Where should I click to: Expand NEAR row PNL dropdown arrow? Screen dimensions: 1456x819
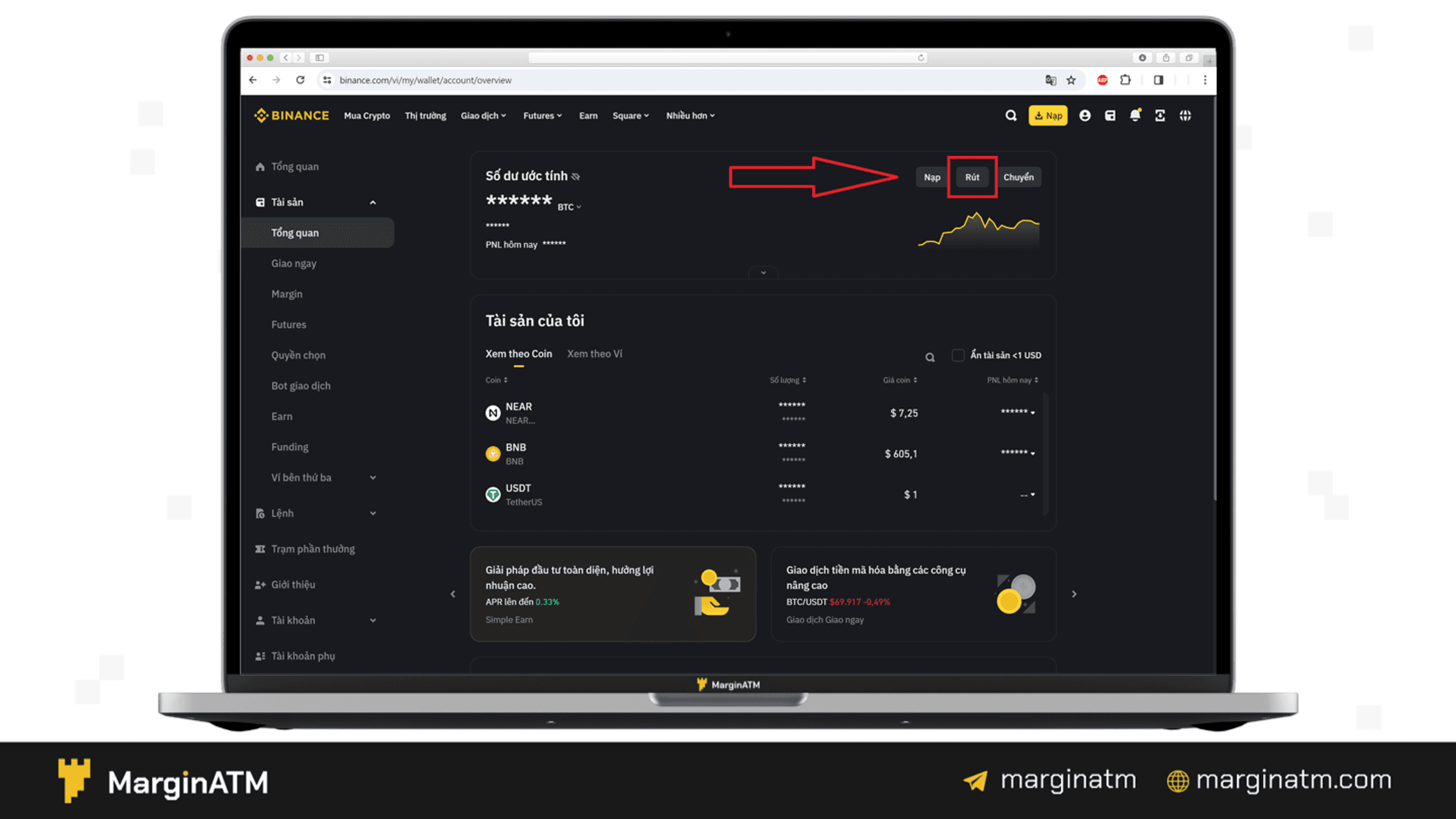pos(1033,412)
